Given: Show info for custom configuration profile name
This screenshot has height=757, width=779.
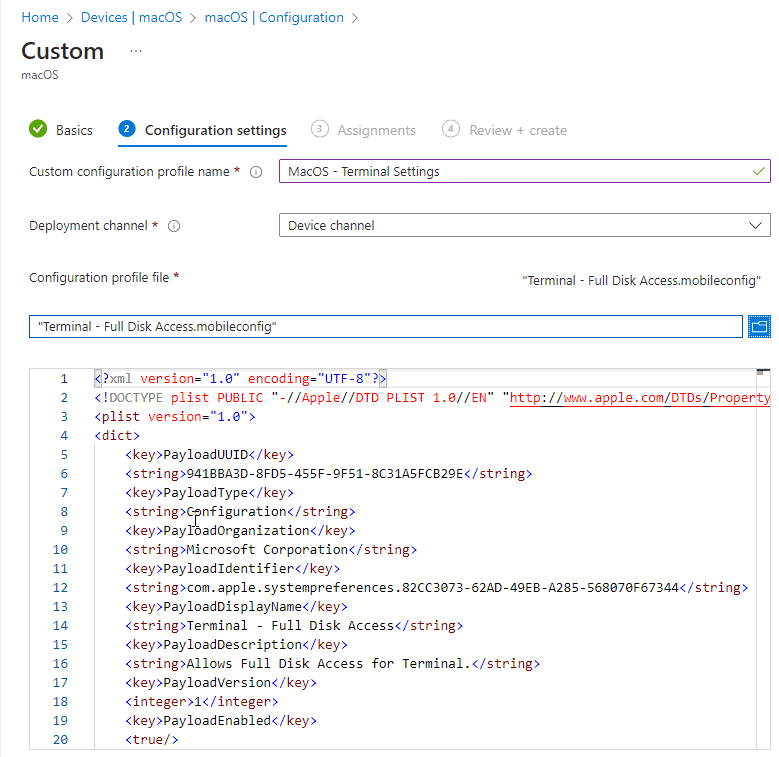Looking at the screenshot, I should 256,172.
